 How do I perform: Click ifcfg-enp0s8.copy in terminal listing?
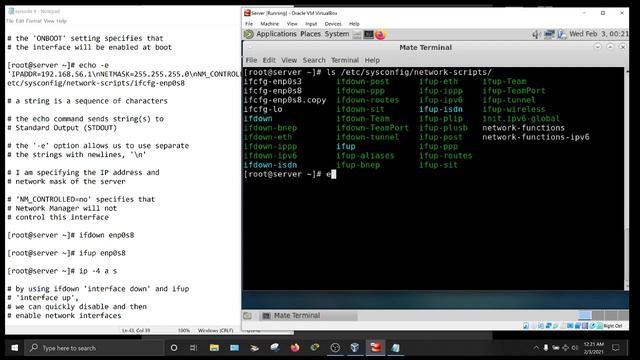point(285,100)
